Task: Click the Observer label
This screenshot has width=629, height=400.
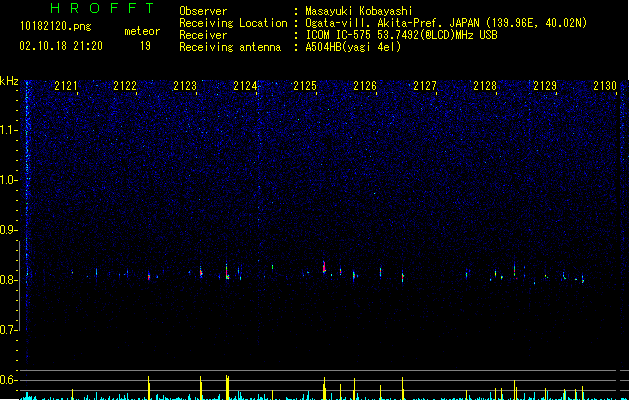Action: [x=203, y=11]
